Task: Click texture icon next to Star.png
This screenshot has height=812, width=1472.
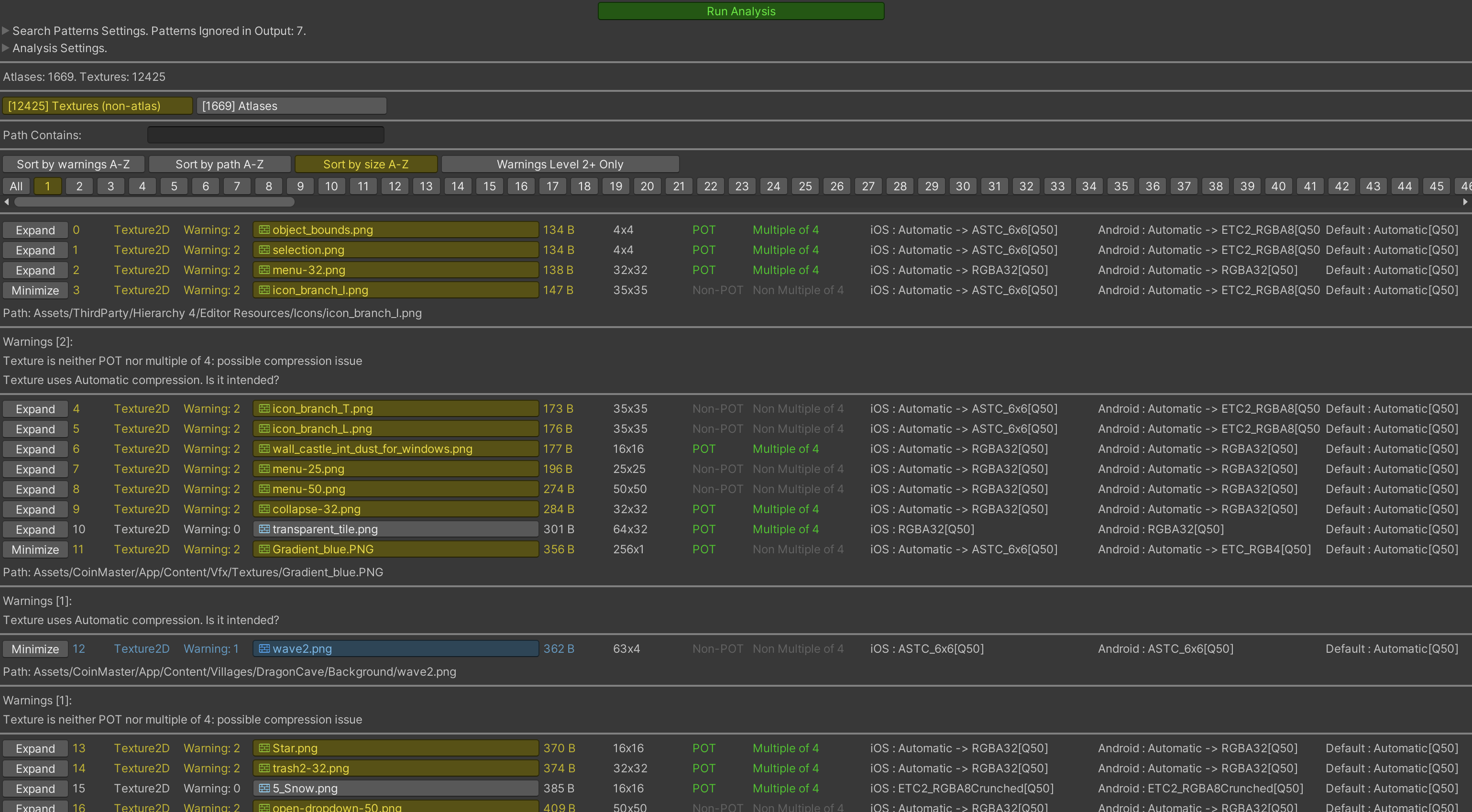Action: 264,748
